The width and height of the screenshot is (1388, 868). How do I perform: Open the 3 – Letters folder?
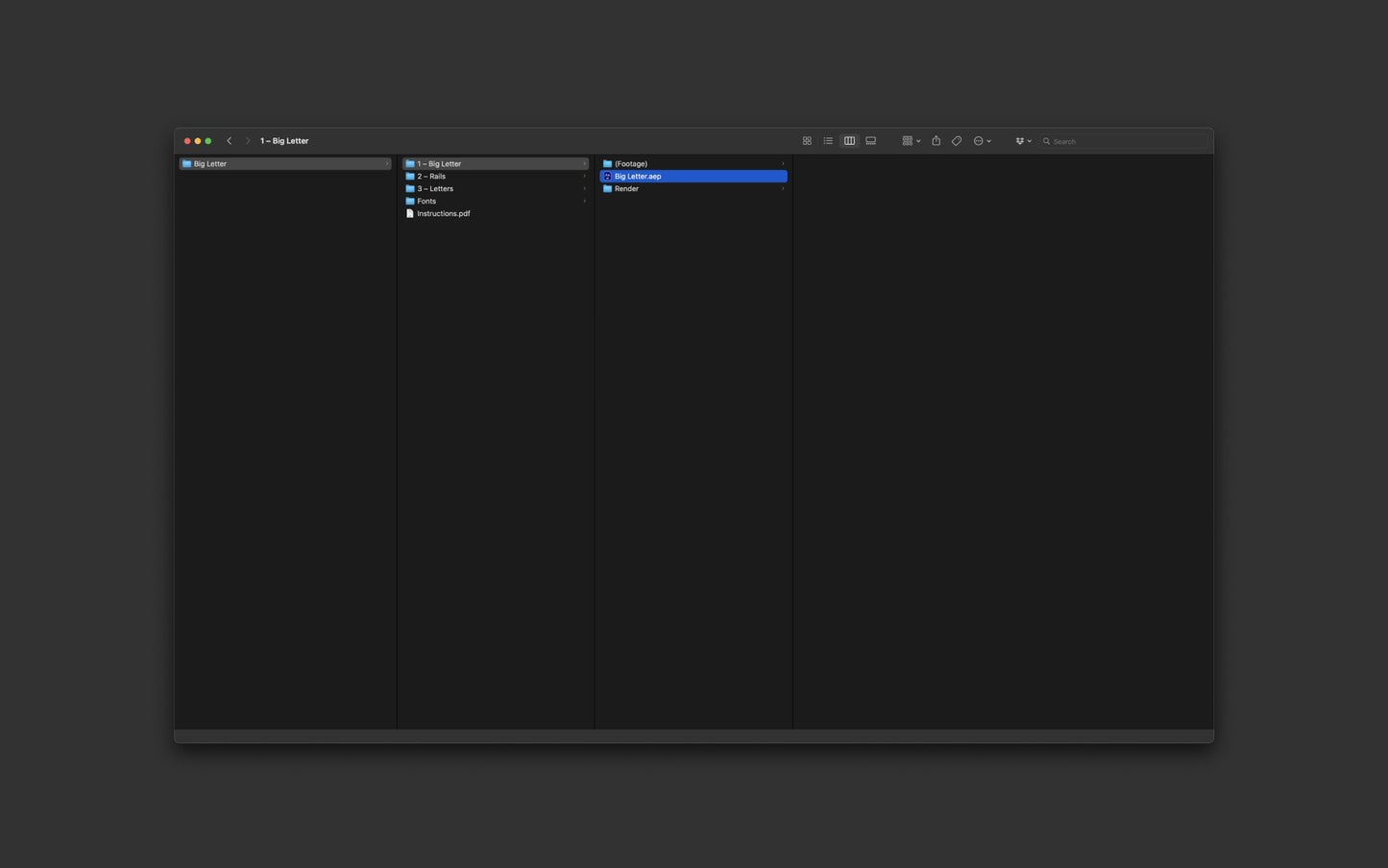pyautogui.click(x=496, y=189)
